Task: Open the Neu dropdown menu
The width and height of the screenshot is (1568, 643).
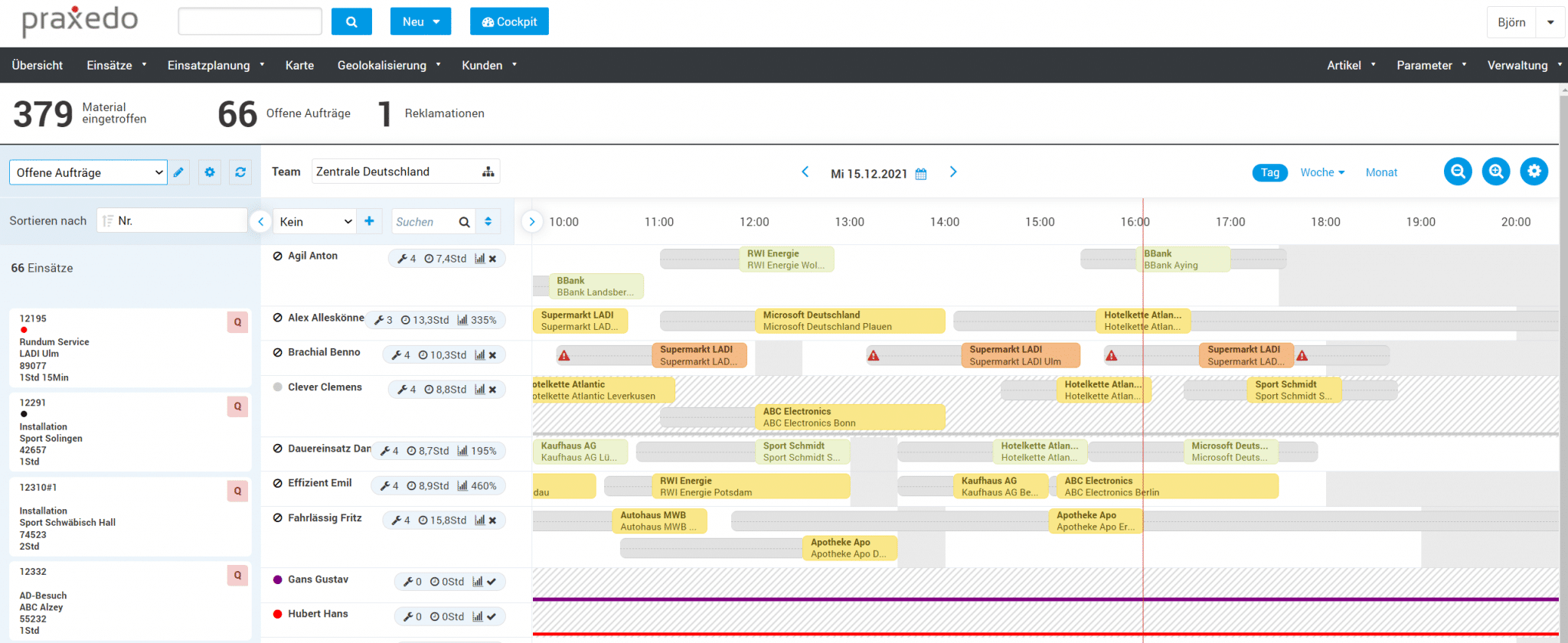Action: tap(420, 21)
